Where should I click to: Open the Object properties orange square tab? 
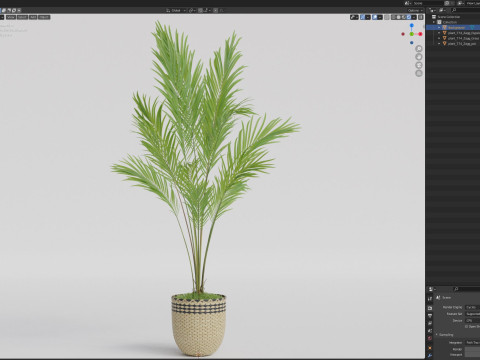(x=430, y=348)
